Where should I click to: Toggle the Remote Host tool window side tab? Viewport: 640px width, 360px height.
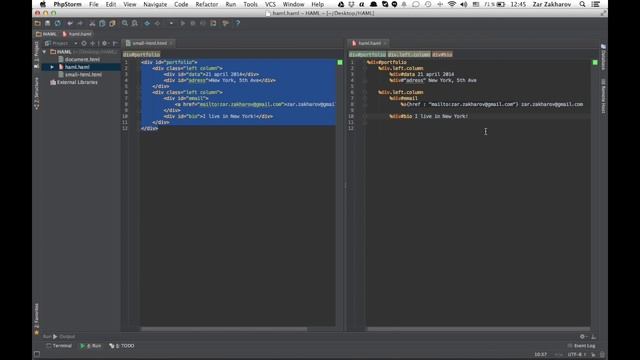pos(603,96)
